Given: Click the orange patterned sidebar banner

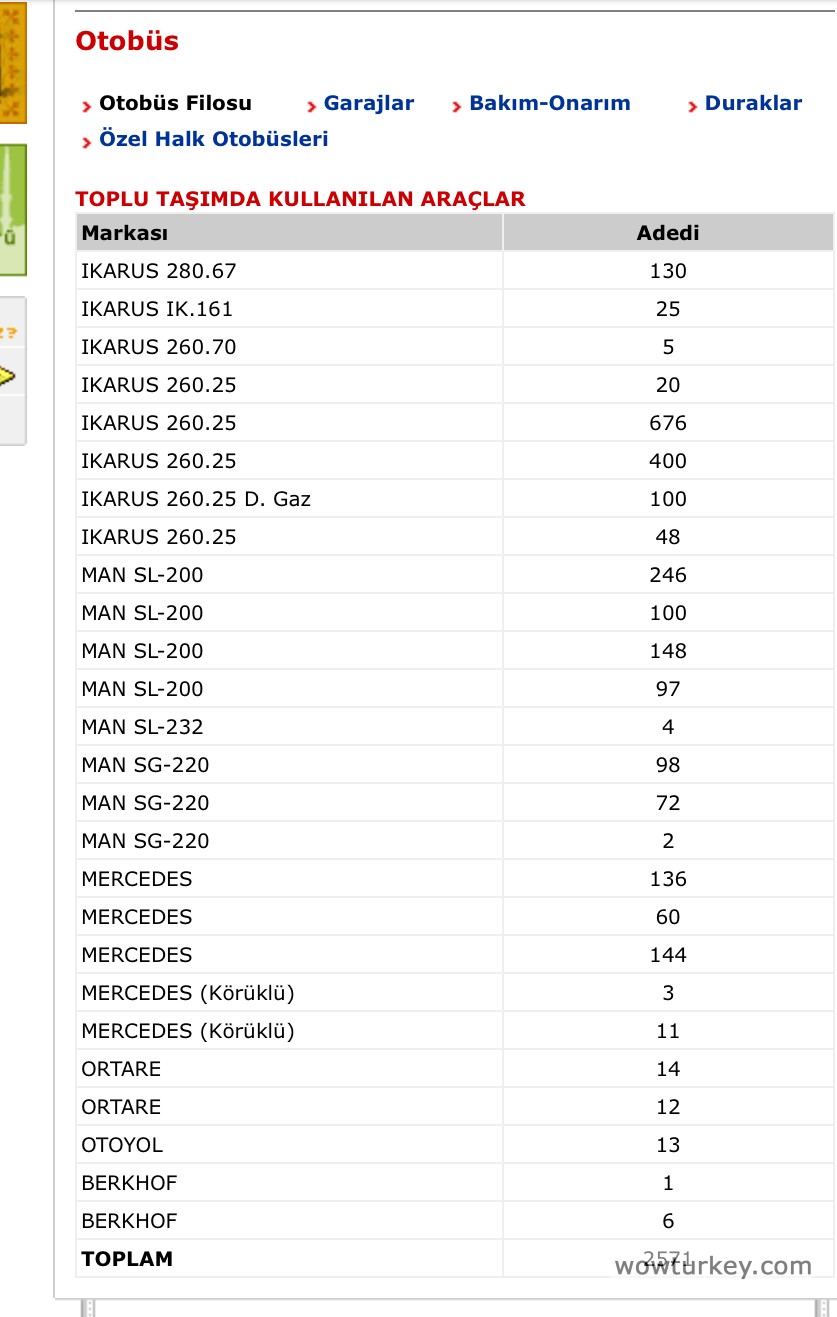Looking at the screenshot, I should point(12,60).
